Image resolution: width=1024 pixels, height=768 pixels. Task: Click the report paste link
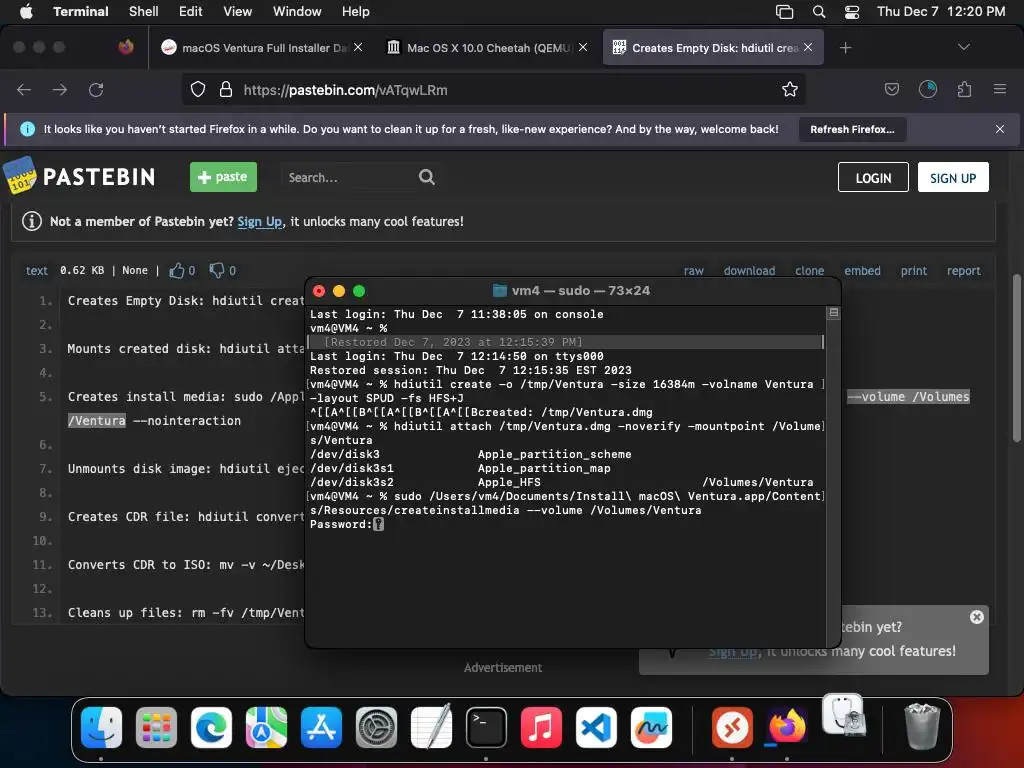click(x=963, y=270)
